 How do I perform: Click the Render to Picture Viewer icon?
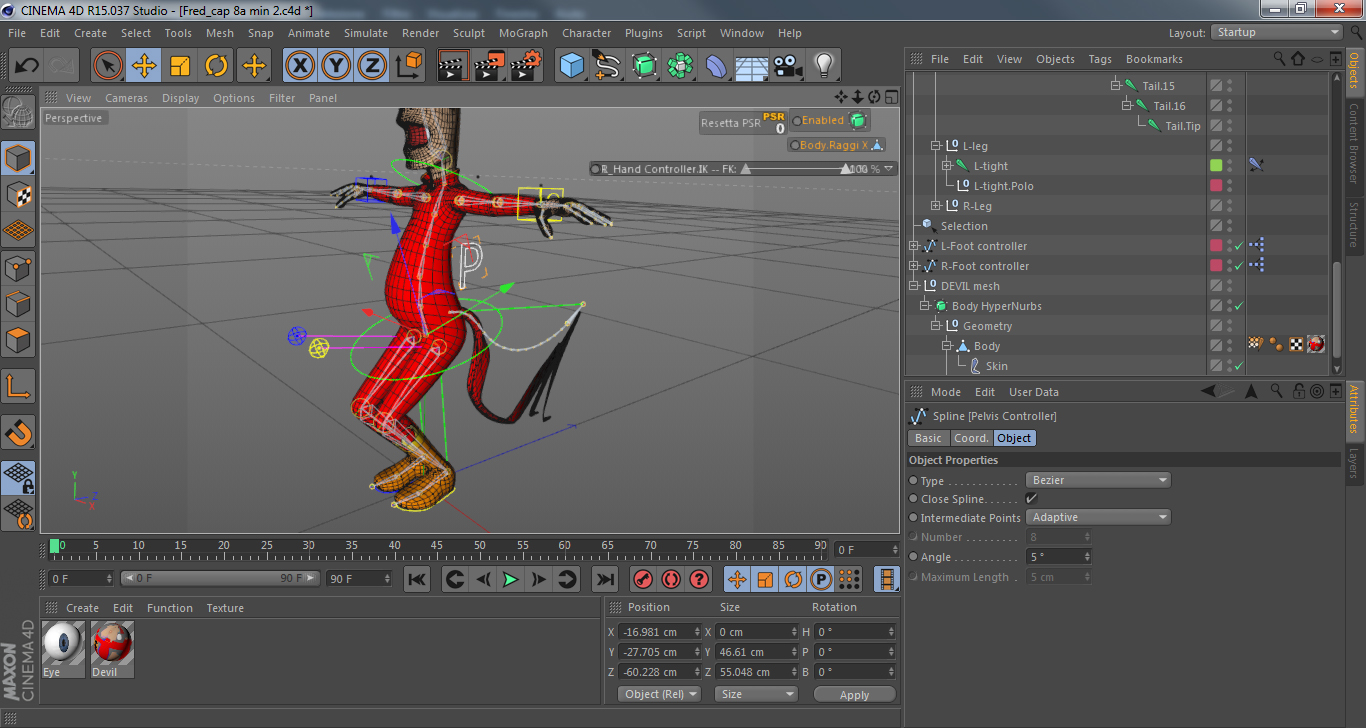coord(489,66)
